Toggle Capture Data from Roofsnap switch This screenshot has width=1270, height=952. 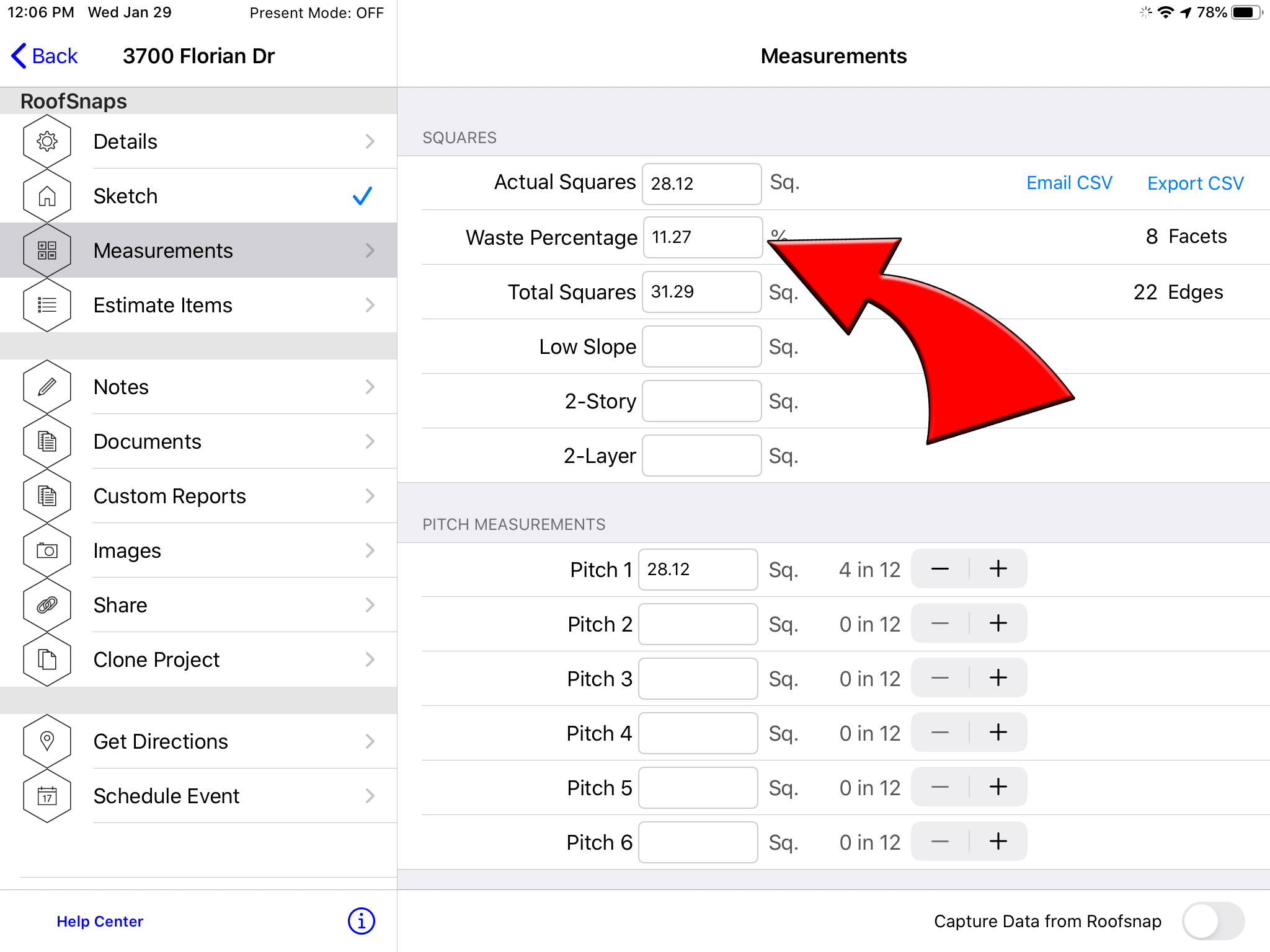click(1213, 921)
